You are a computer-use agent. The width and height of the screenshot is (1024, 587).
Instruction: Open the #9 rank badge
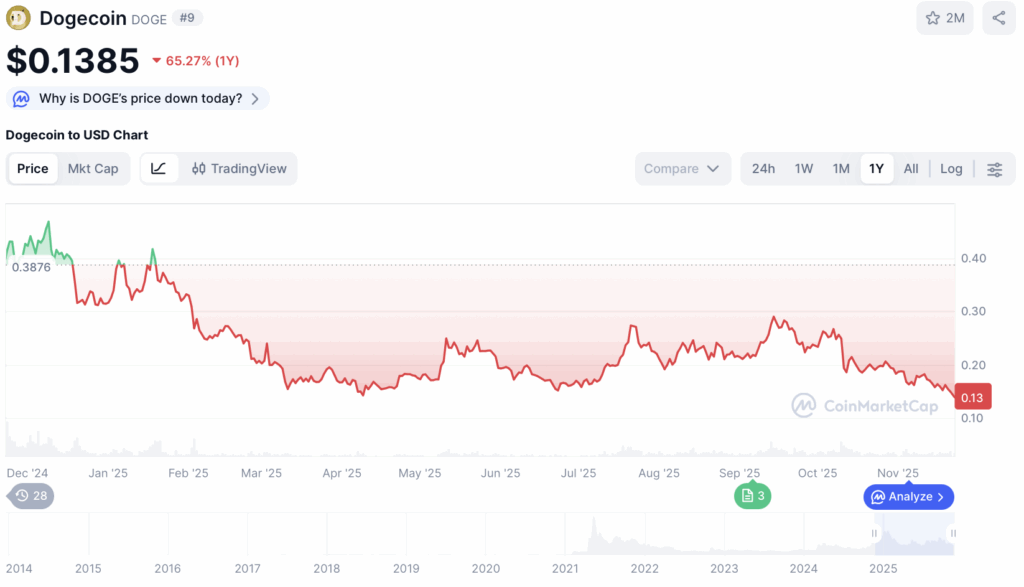point(187,17)
